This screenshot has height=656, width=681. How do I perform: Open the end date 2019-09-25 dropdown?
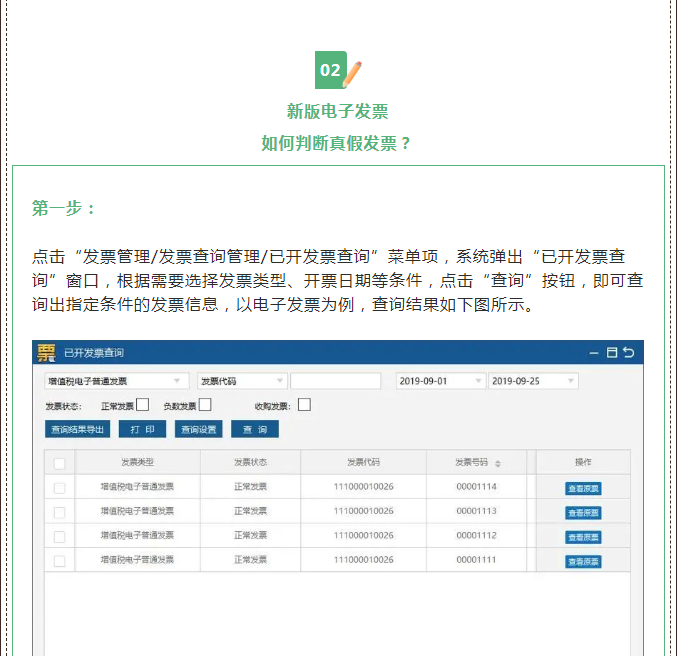tap(533, 381)
